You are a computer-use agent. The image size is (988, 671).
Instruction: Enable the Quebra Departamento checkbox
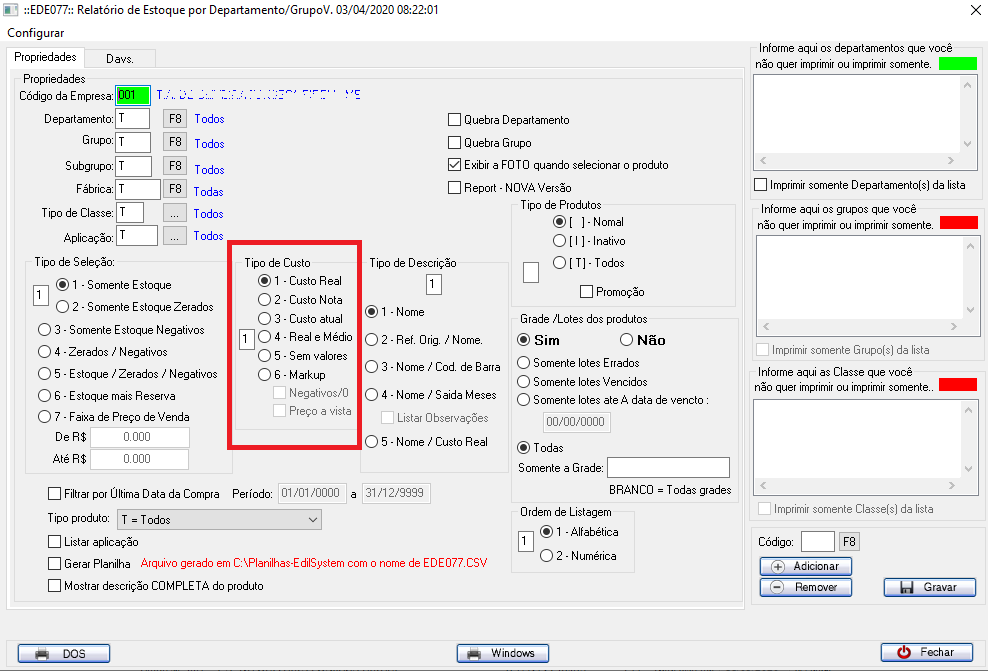pyautogui.click(x=455, y=120)
